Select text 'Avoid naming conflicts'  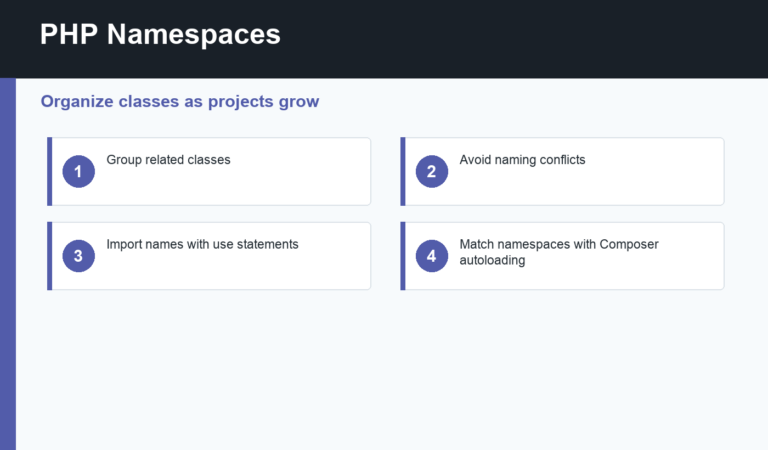(x=522, y=160)
